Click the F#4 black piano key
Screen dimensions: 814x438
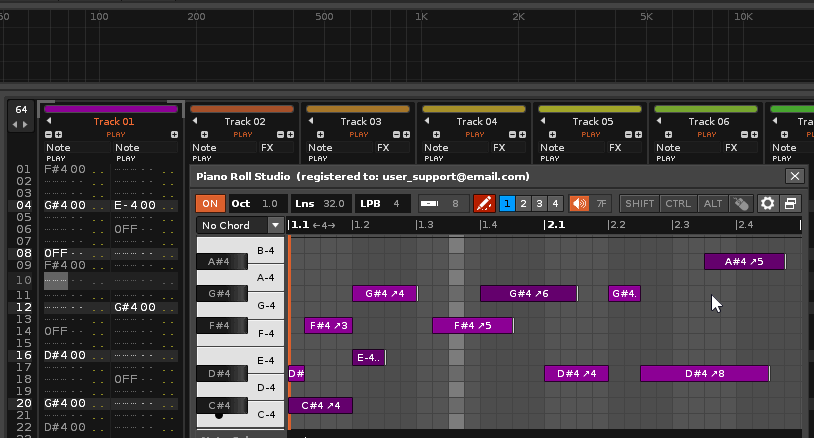pyautogui.click(x=222, y=326)
